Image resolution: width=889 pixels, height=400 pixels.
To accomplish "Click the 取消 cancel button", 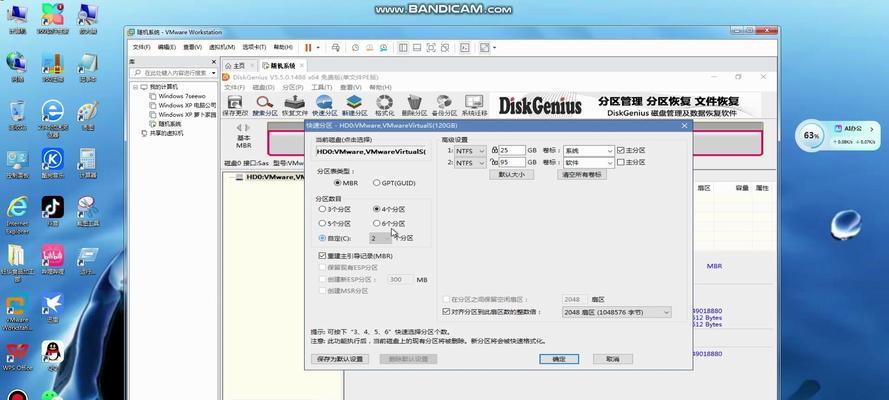I will (x=612, y=359).
